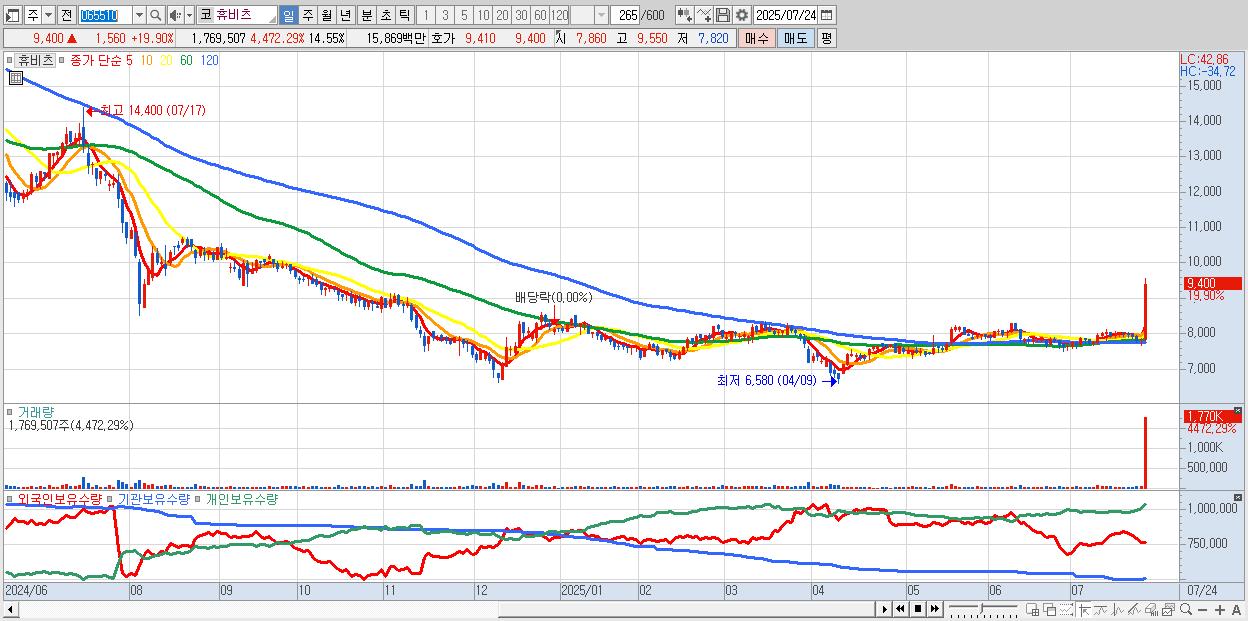Click the 120 moving average legend label
Screen dimensions: 1248x621
[209, 60]
